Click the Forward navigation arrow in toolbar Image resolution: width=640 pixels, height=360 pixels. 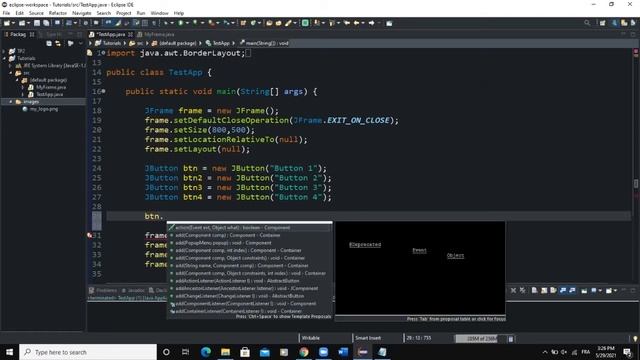point(371,23)
